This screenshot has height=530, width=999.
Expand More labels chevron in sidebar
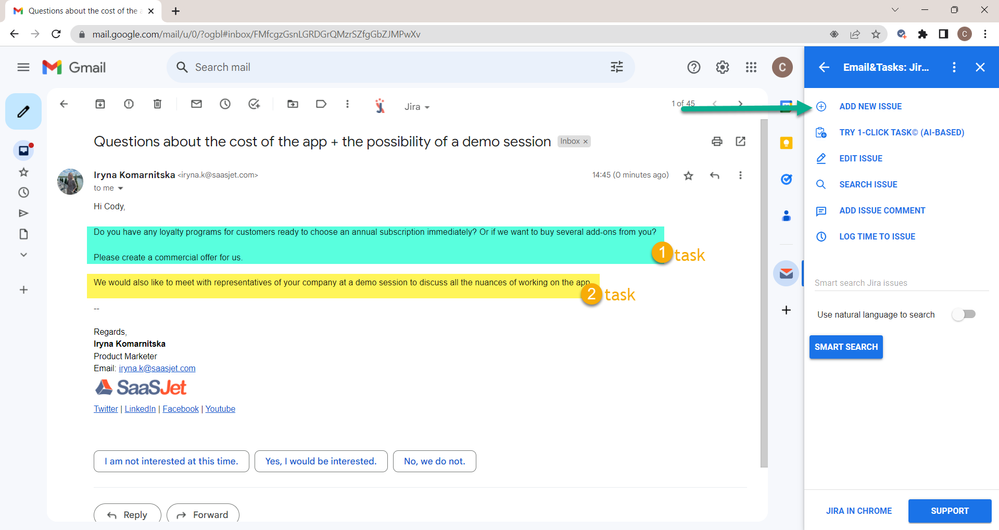tap(24, 255)
